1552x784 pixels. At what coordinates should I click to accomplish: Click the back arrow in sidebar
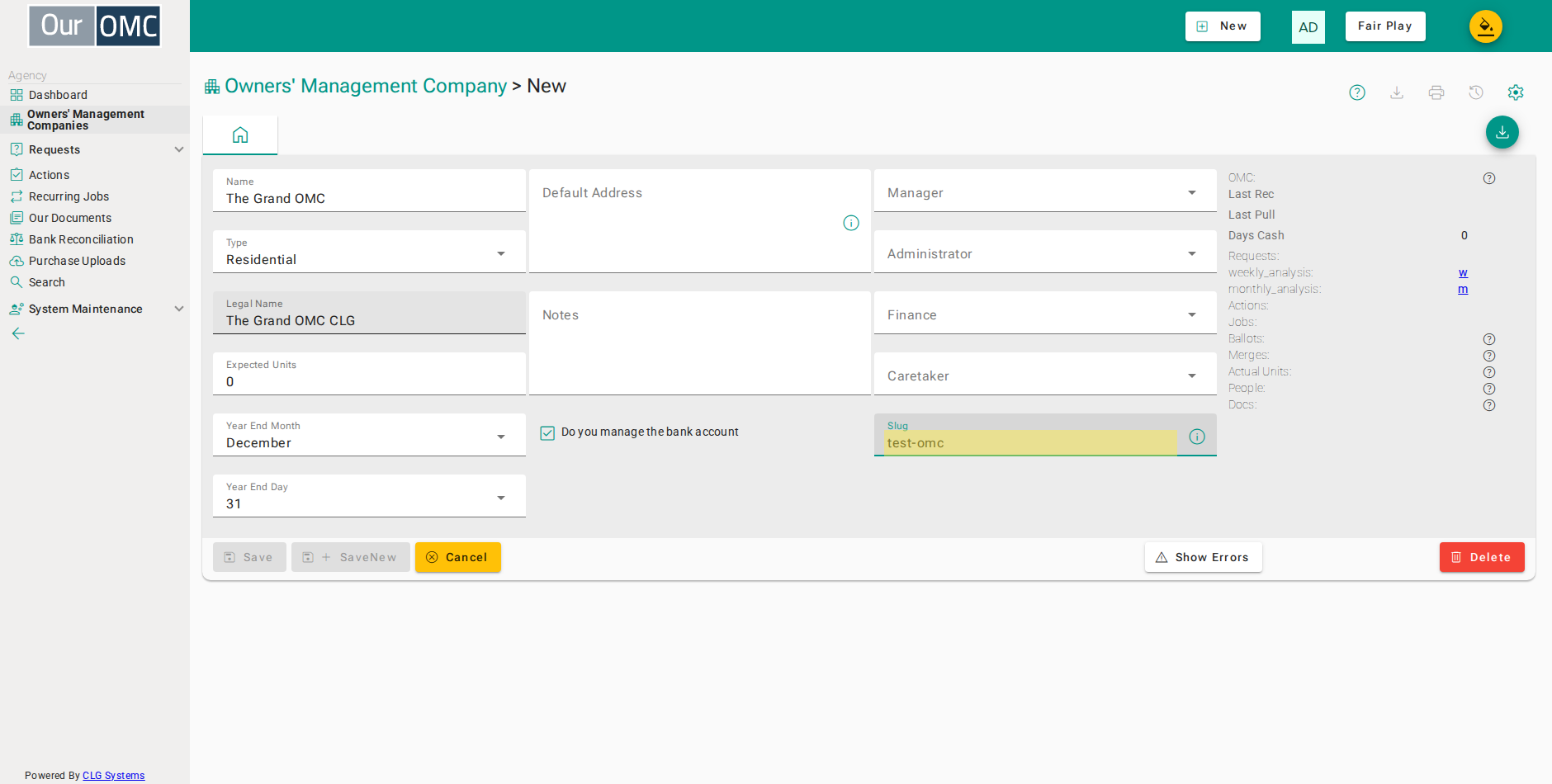coord(18,333)
